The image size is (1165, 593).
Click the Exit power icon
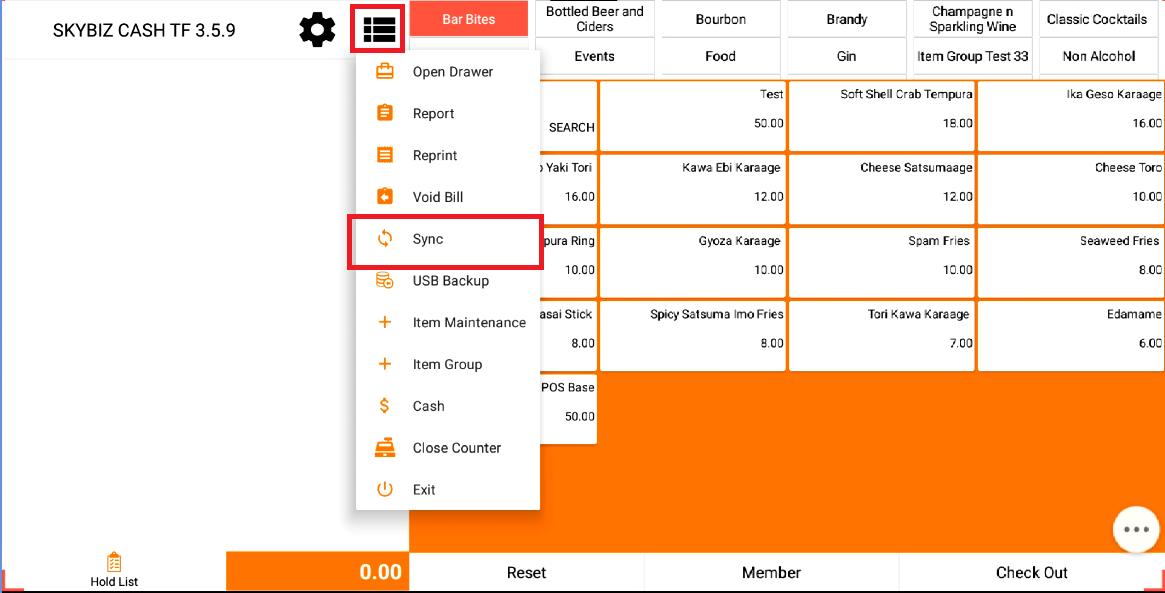(385, 490)
